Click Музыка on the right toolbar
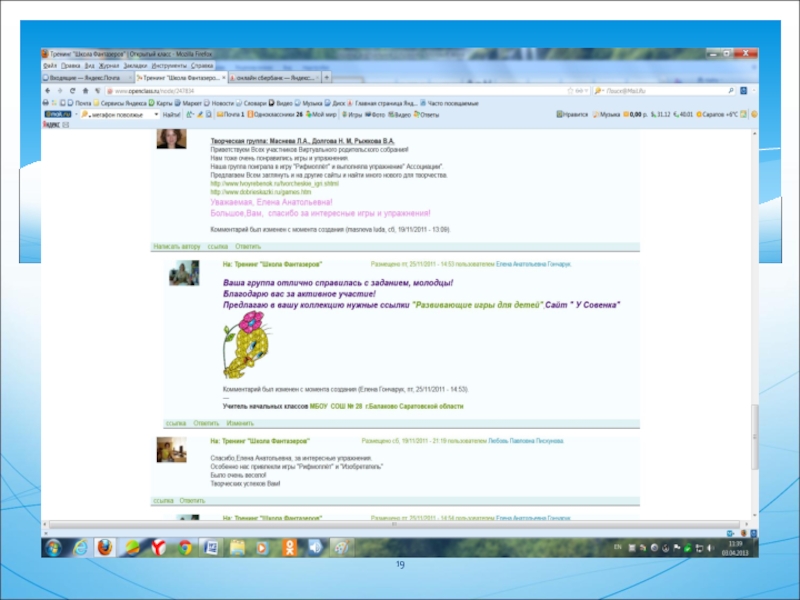The width and height of the screenshot is (800, 600). 606,115
